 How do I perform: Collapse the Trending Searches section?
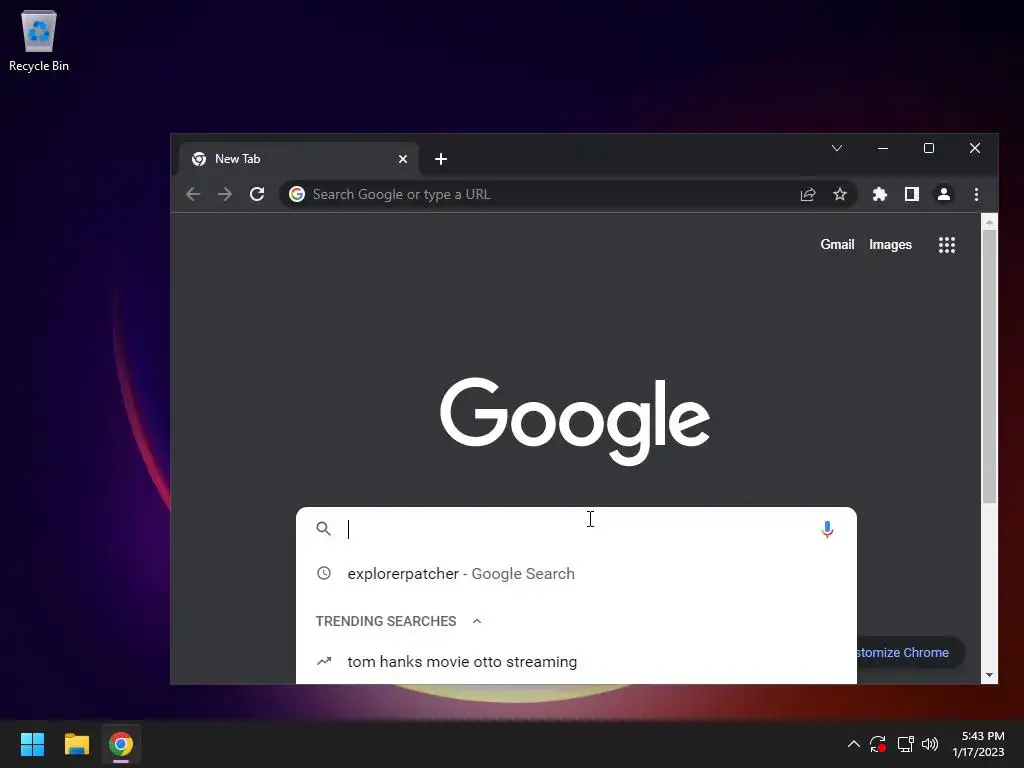tap(477, 621)
